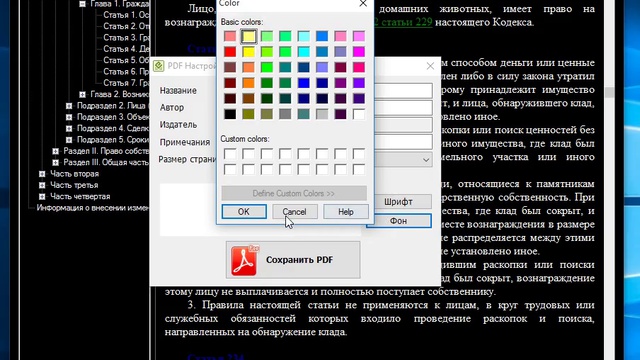
Task: Expand Часть четвертая node
Action: click(x=42, y=197)
